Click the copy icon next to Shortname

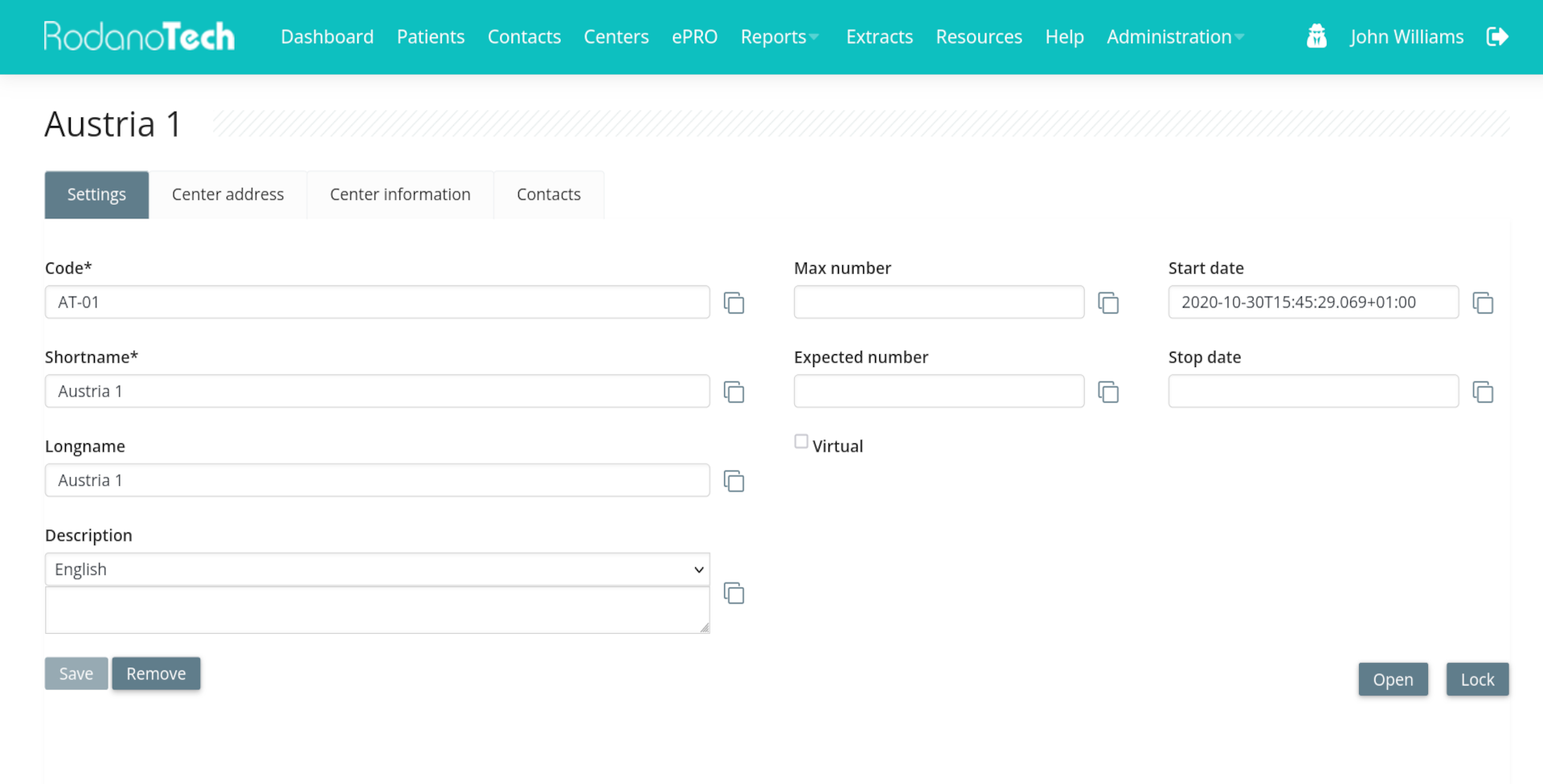[734, 392]
